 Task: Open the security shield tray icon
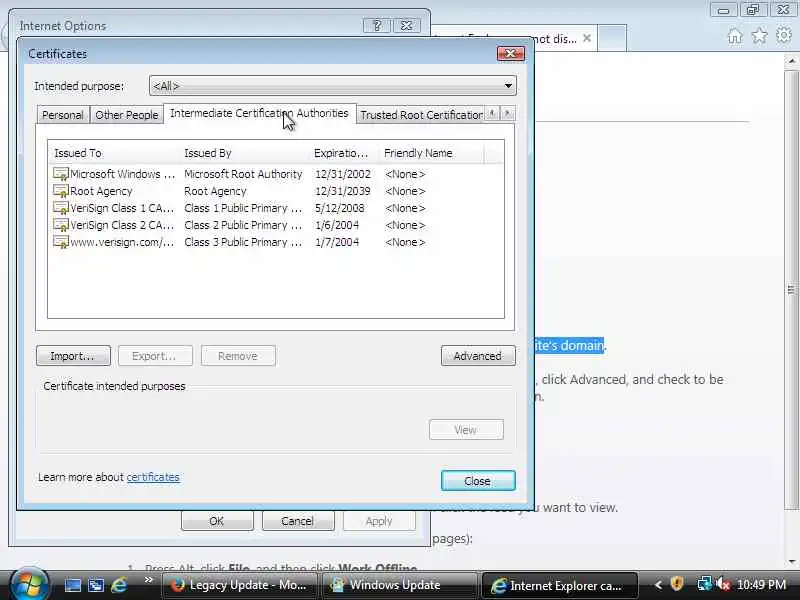coord(677,584)
